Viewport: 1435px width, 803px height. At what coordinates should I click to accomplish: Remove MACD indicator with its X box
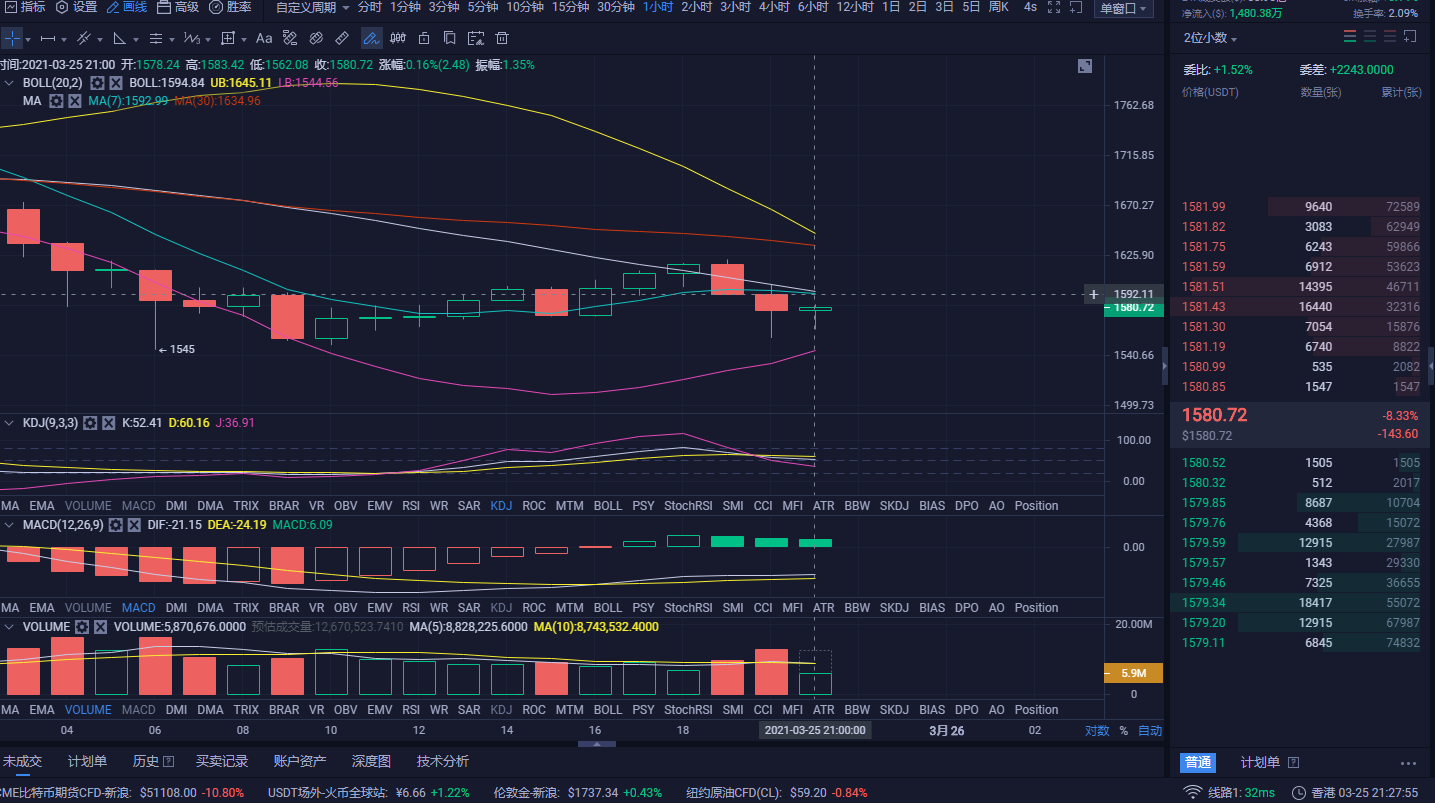tap(134, 525)
